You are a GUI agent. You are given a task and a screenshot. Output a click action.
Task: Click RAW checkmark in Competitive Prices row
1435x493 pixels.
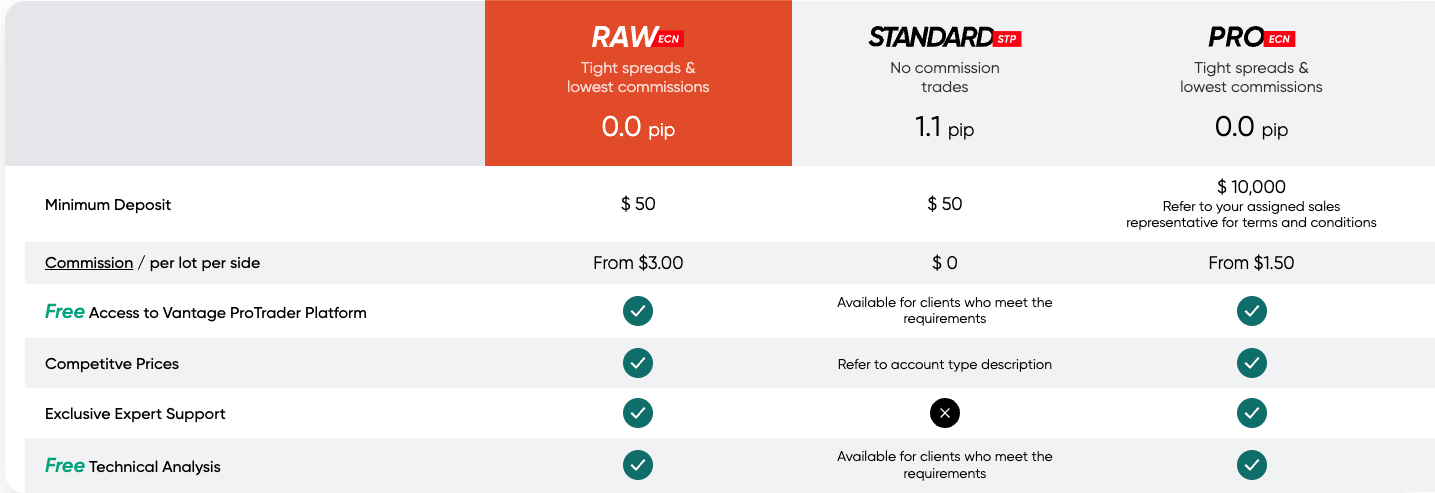pos(638,362)
